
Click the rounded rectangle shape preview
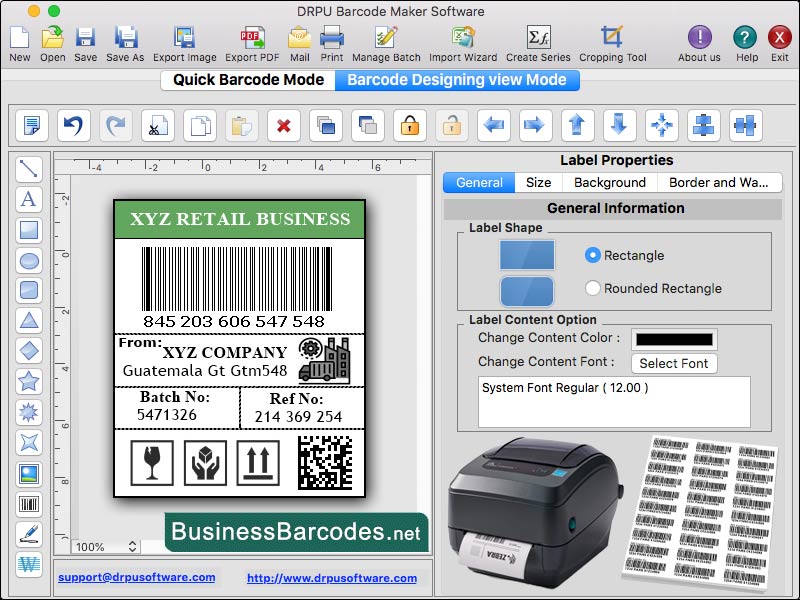[x=527, y=291]
